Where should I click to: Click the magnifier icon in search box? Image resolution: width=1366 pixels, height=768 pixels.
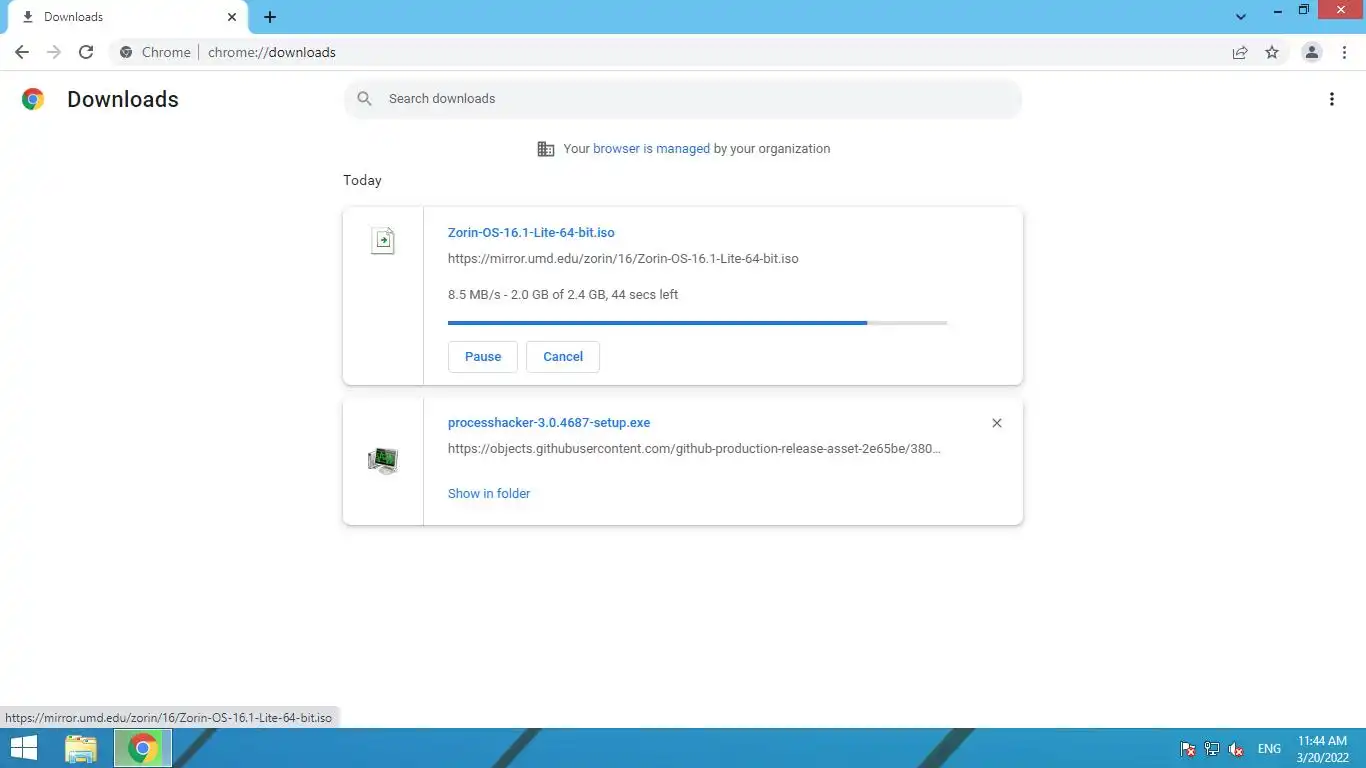365,99
